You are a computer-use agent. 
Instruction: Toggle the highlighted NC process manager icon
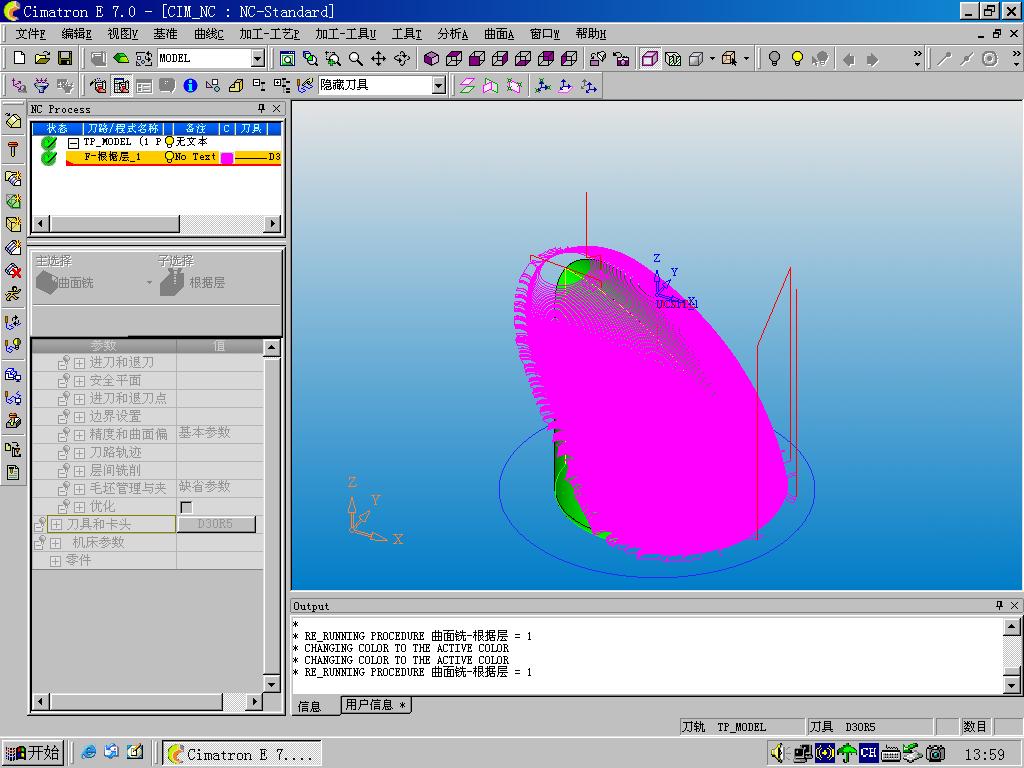121,86
